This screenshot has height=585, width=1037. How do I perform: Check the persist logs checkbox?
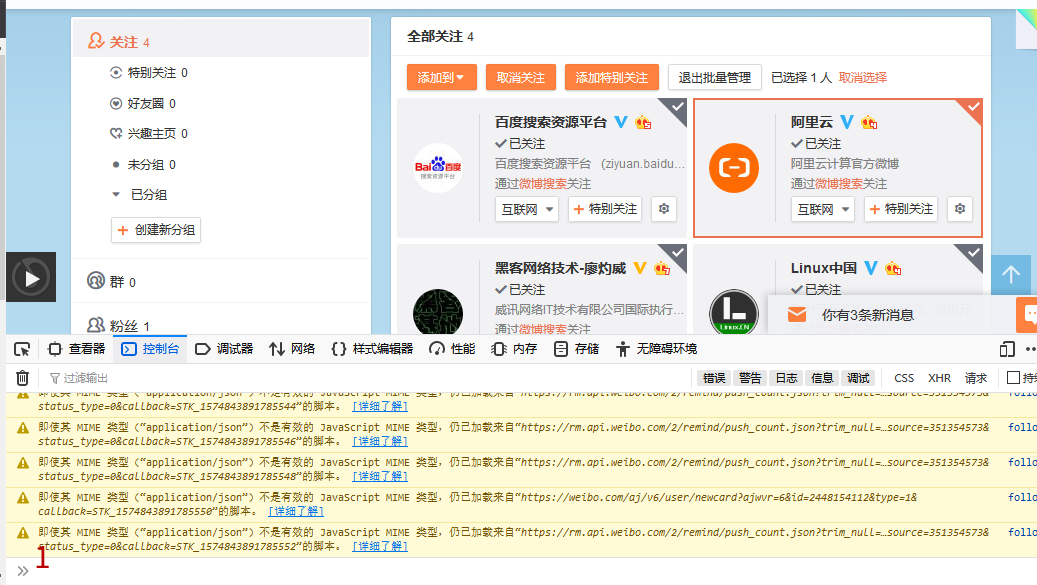(x=1013, y=377)
